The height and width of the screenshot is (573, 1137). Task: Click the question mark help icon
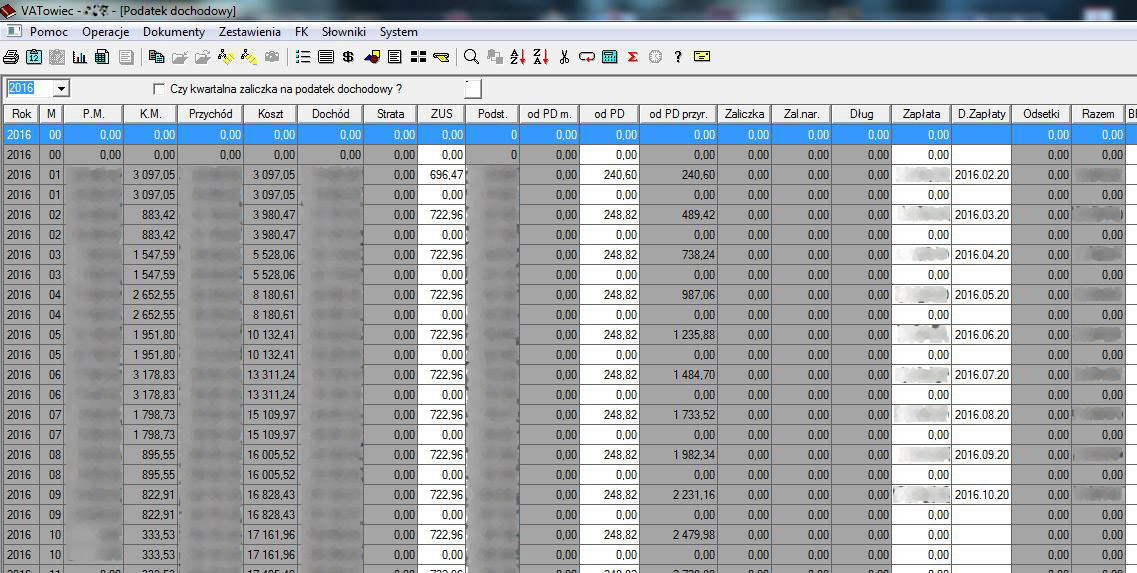678,57
